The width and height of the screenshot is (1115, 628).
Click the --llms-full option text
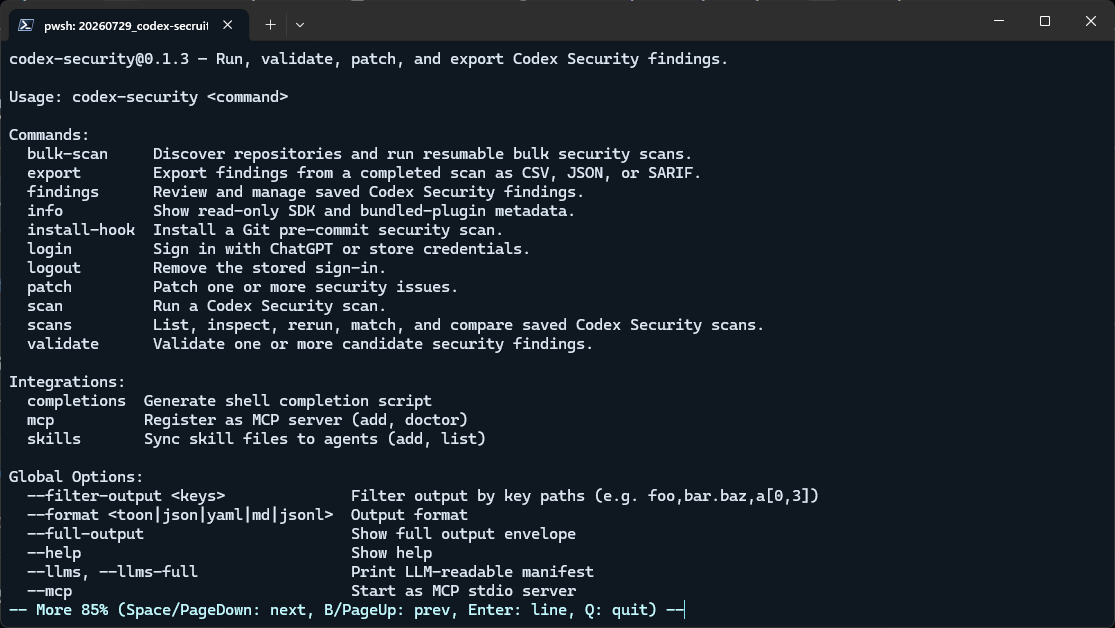(x=153, y=572)
